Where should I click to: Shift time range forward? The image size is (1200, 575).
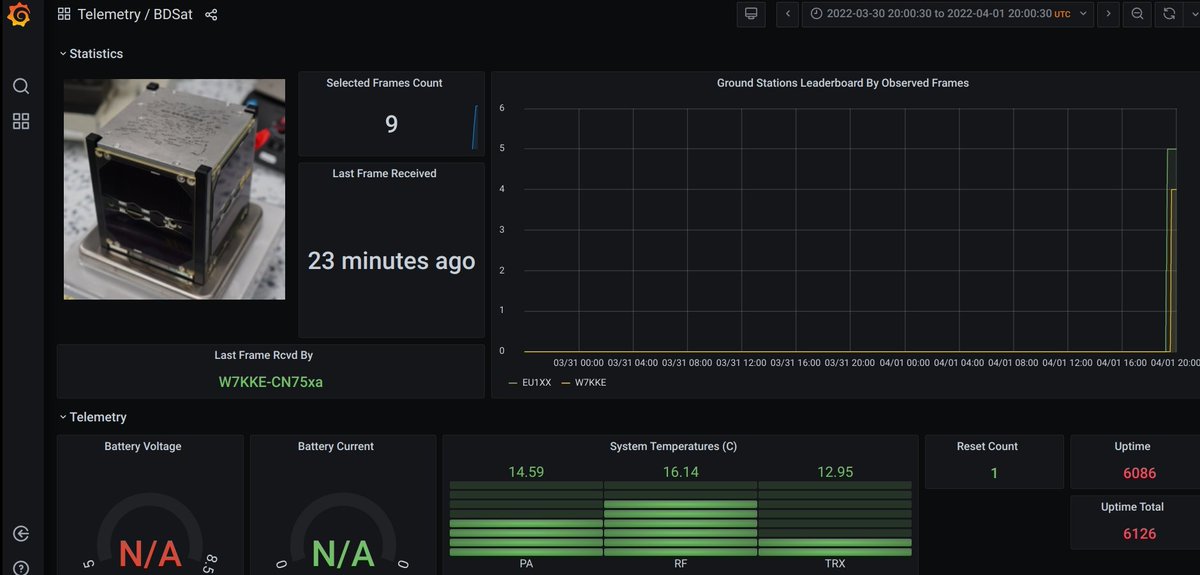[1107, 14]
